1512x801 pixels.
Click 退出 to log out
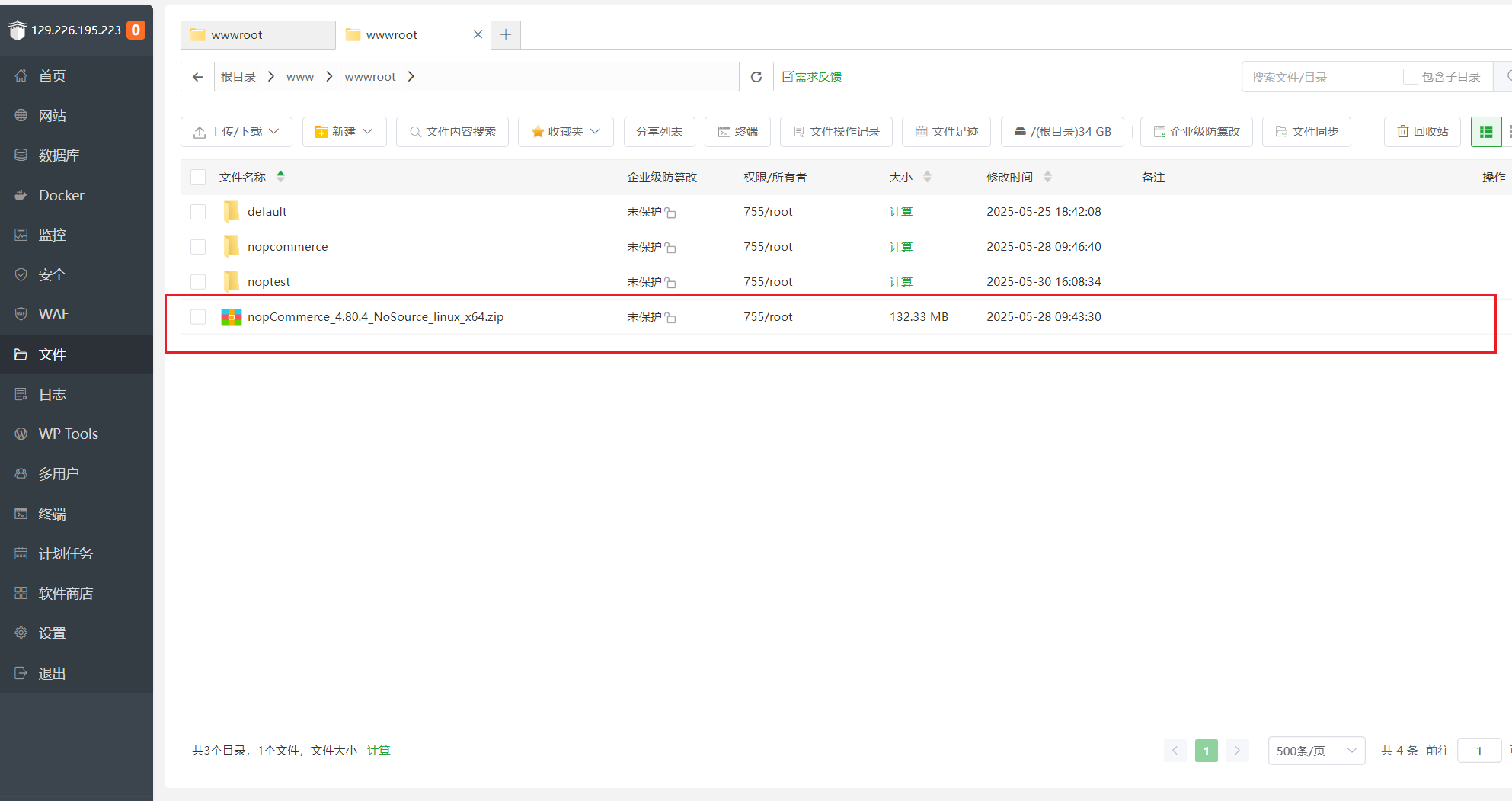(x=76, y=673)
